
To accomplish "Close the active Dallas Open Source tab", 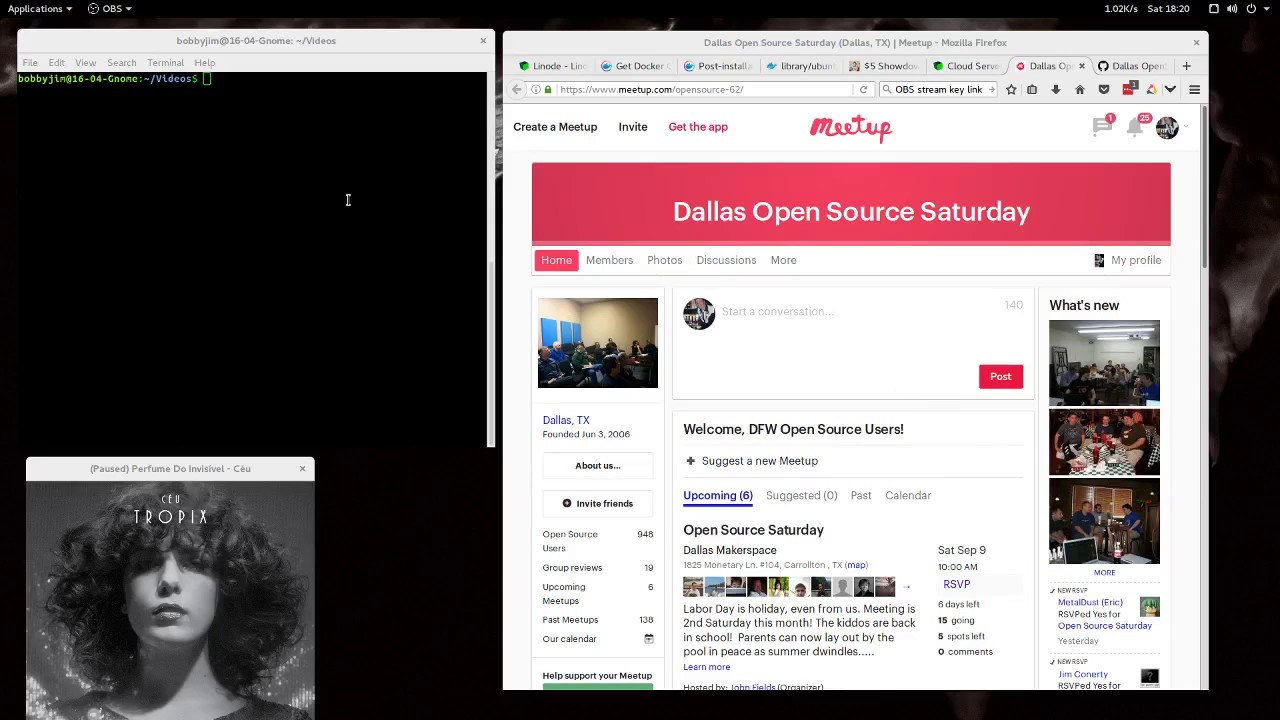I will [x=1081, y=66].
